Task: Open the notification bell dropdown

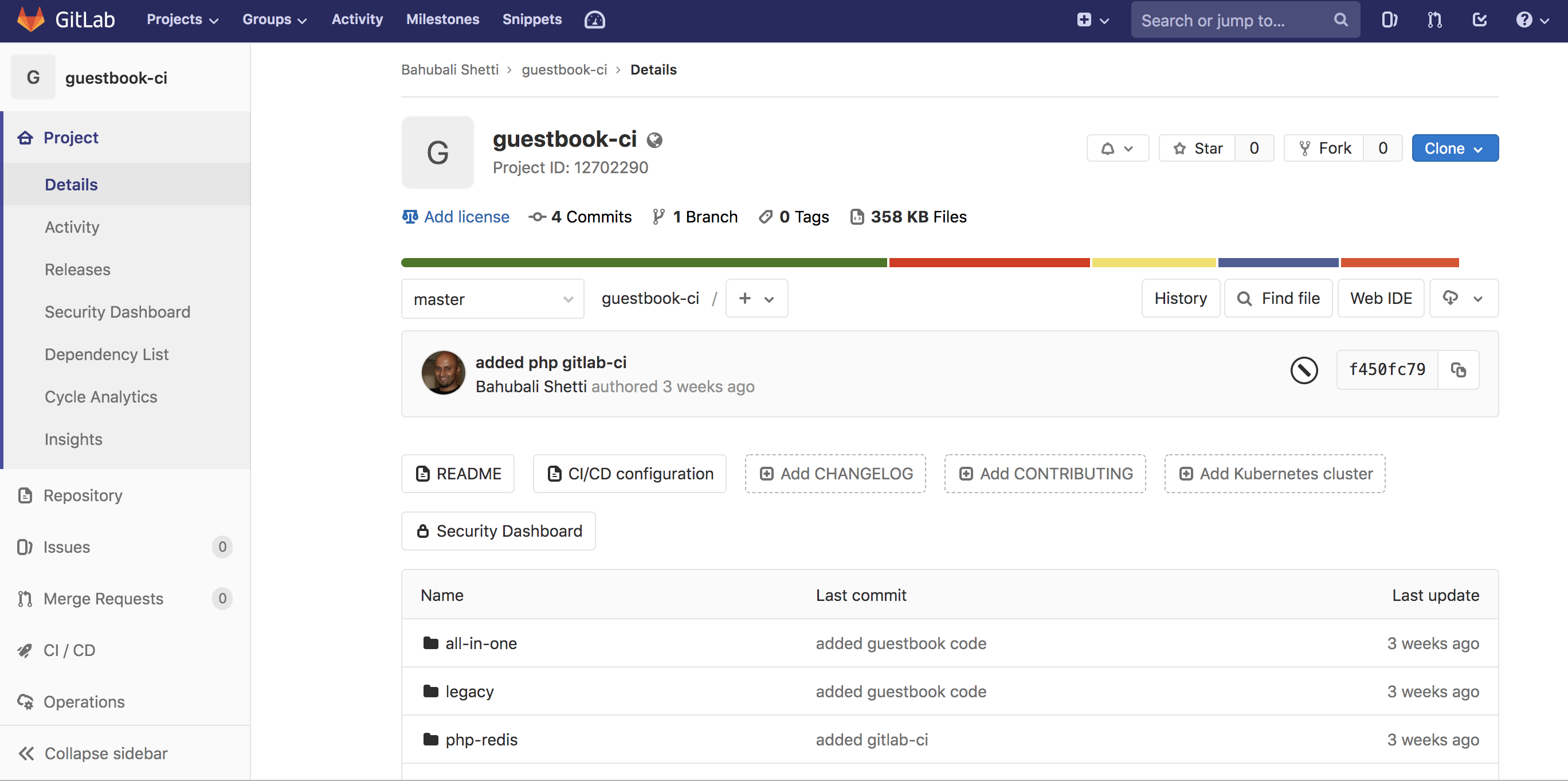Action: click(1118, 148)
